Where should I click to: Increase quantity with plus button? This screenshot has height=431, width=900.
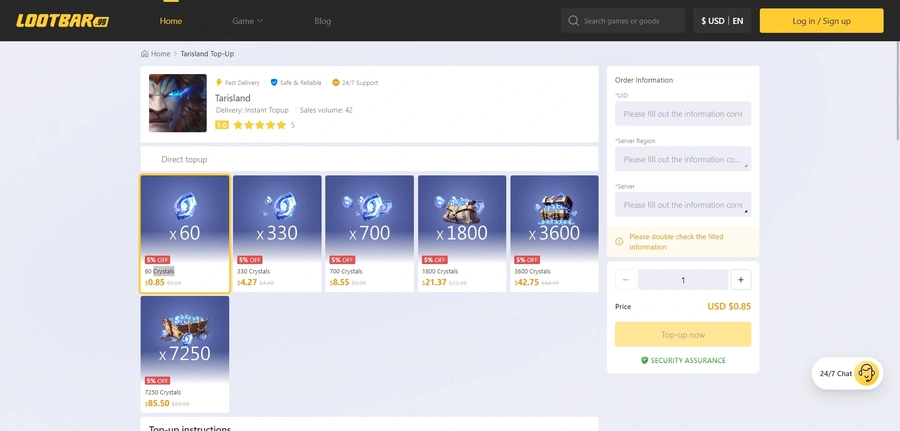point(740,279)
